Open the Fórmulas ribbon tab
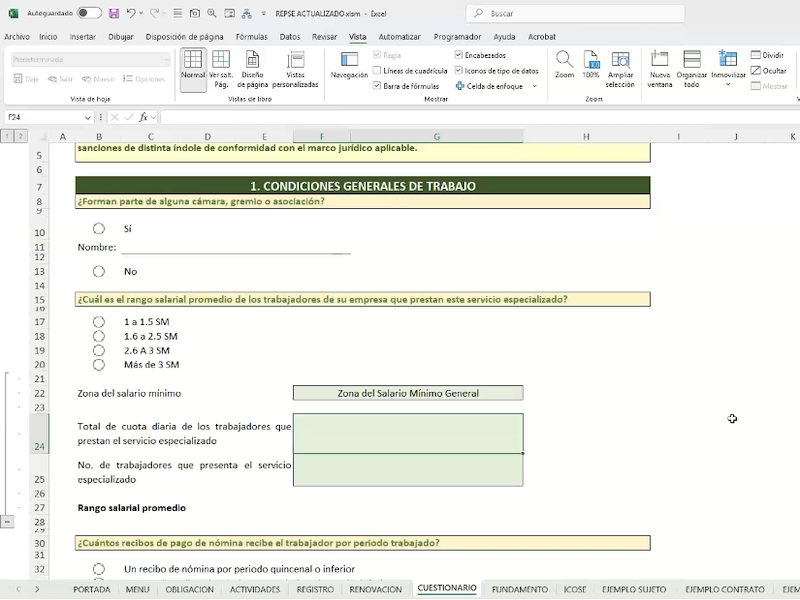Image resolution: width=800 pixels, height=600 pixels. coord(251,36)
